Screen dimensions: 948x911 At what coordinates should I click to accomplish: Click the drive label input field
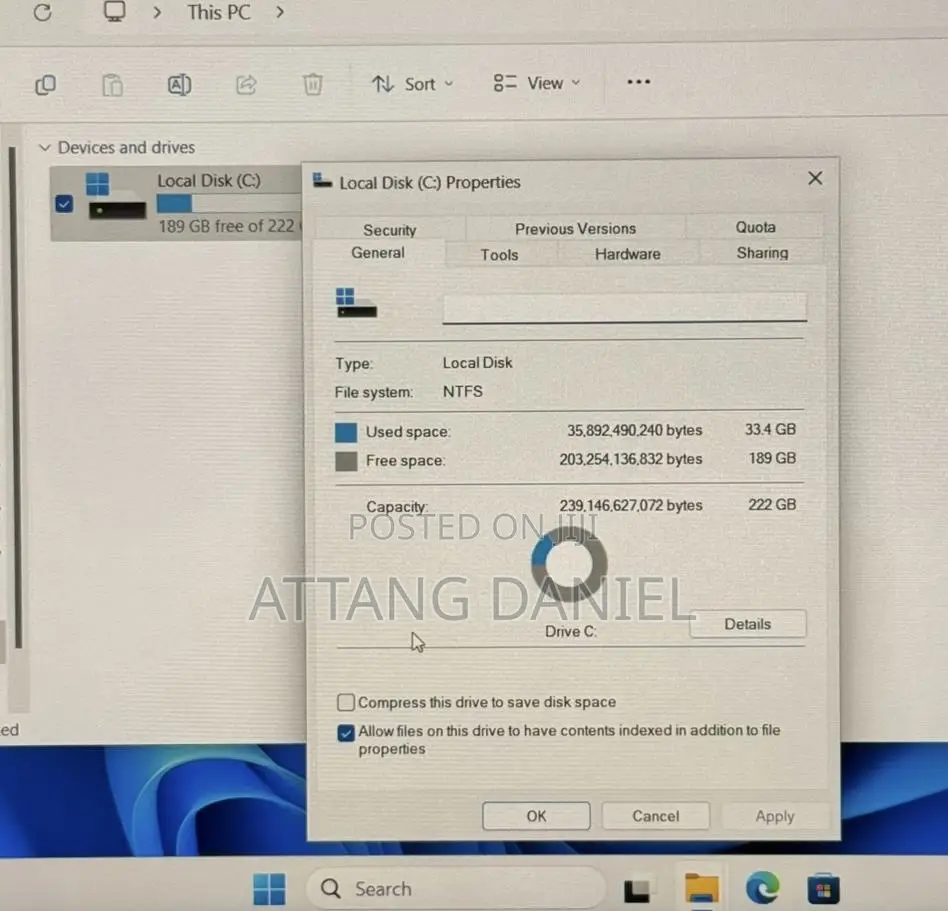pyautogui.click(x=625, y=307)
